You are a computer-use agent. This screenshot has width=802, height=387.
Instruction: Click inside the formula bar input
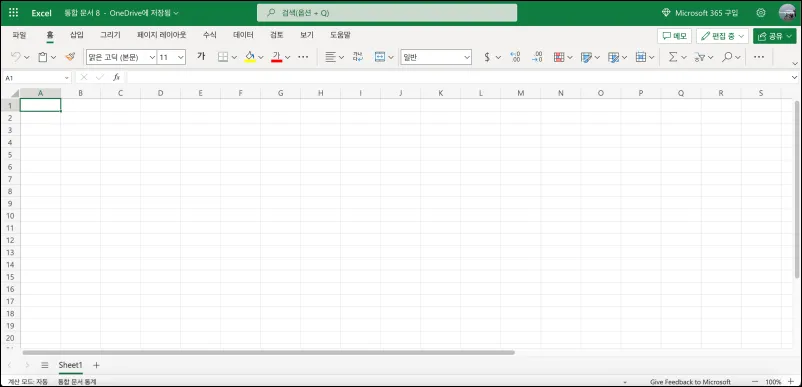pyautogui.click(x=458, y=77)
